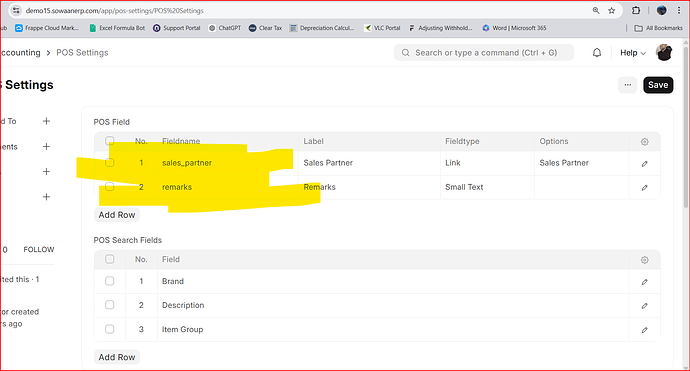Open the Clear Tax bookmark
The image size is (690, 371).
click(x=265, y=28)
